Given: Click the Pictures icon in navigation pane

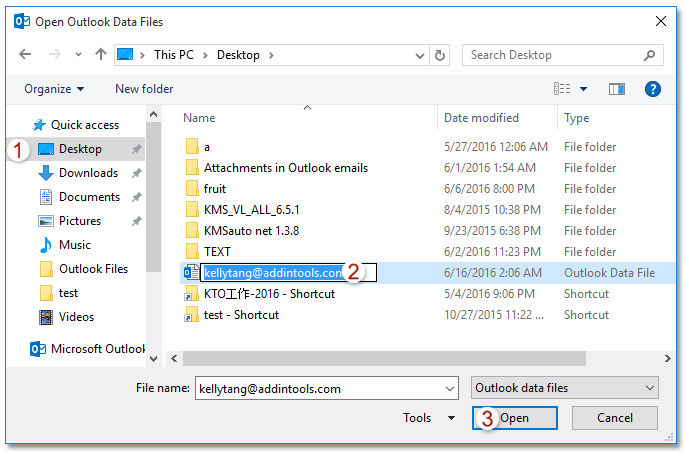Looking at the screenshot, I should [x=45, y=221].
